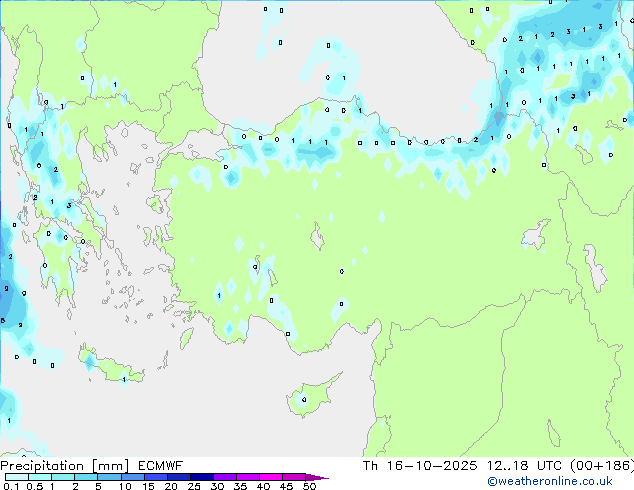Screen dimensions: 634x490
Task: Click the 0.1 to 0.5 mm legend swatch
Action: [x=17, y=477]
